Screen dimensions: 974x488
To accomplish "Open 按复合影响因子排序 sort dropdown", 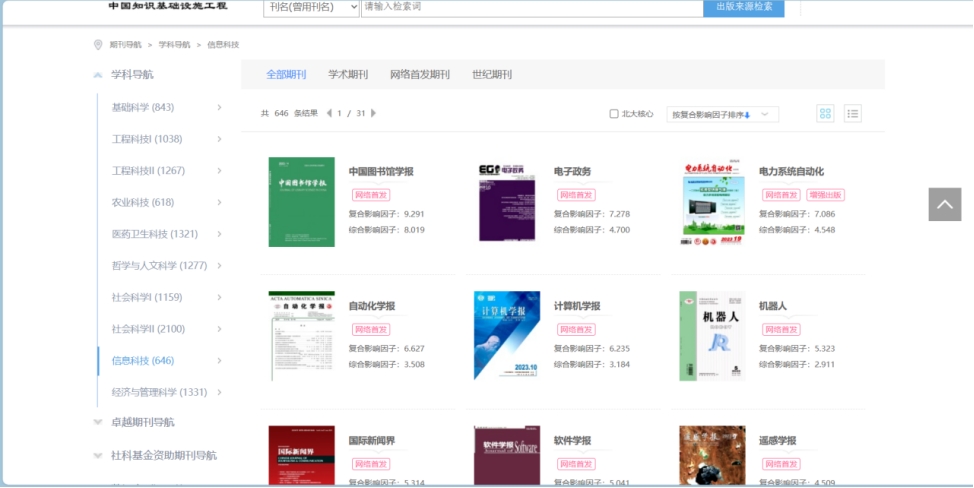I will [x=722, y=115].
